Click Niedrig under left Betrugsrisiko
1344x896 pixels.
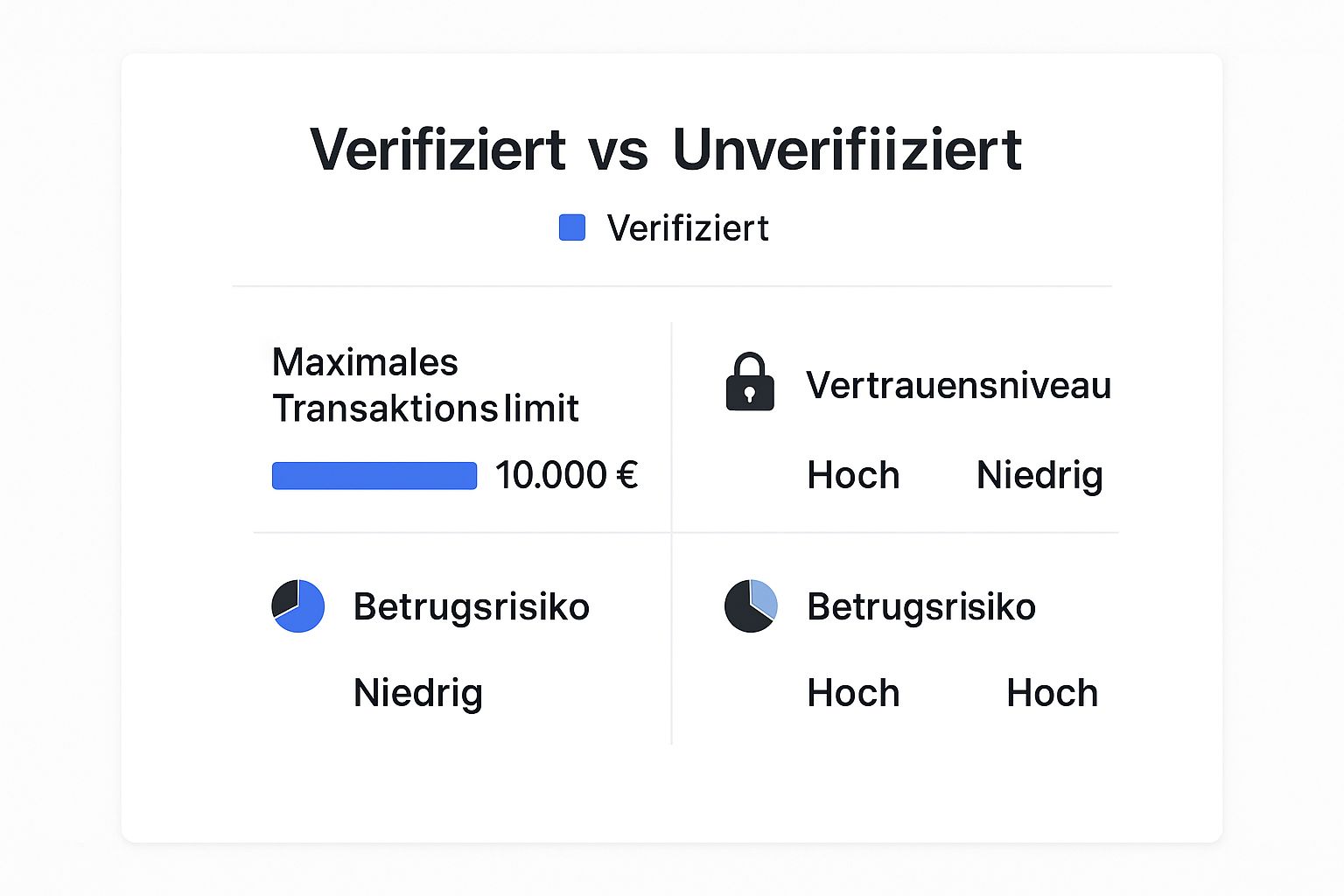418,694
